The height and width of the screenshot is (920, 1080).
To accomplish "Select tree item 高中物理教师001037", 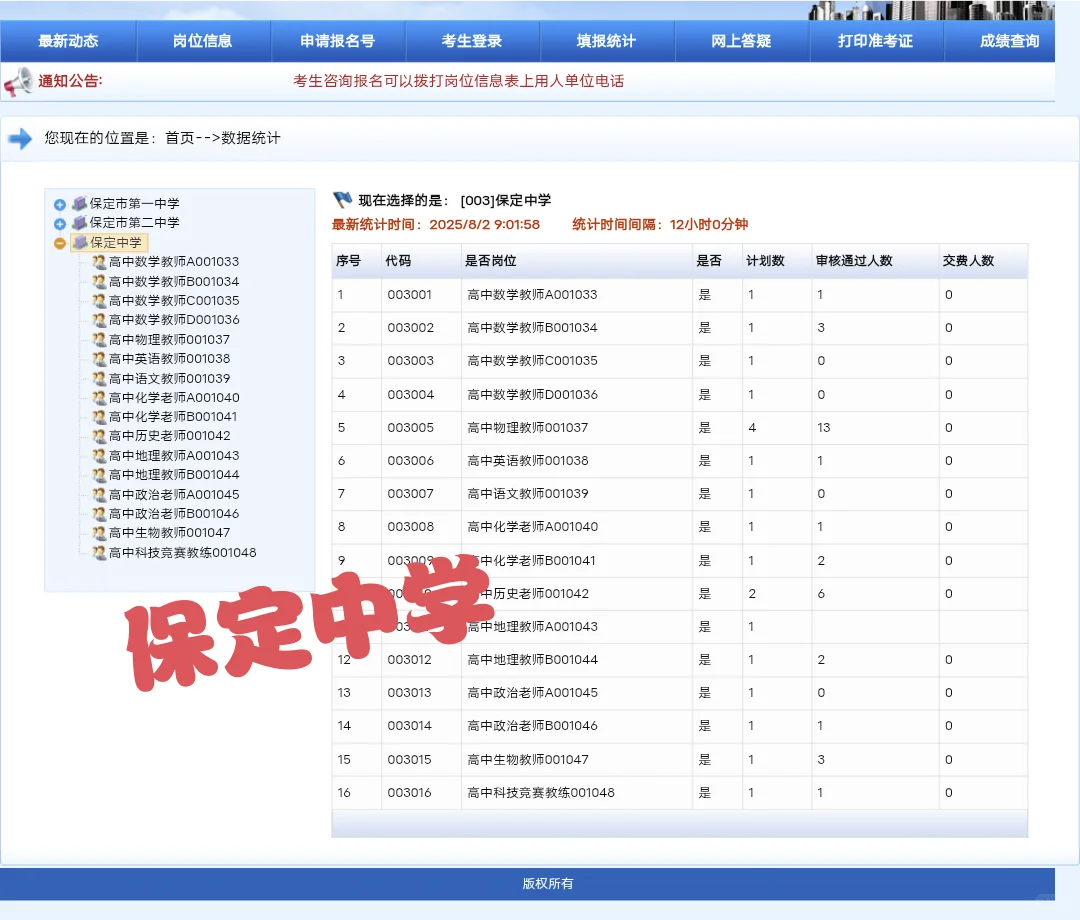I will pos(169,339).
